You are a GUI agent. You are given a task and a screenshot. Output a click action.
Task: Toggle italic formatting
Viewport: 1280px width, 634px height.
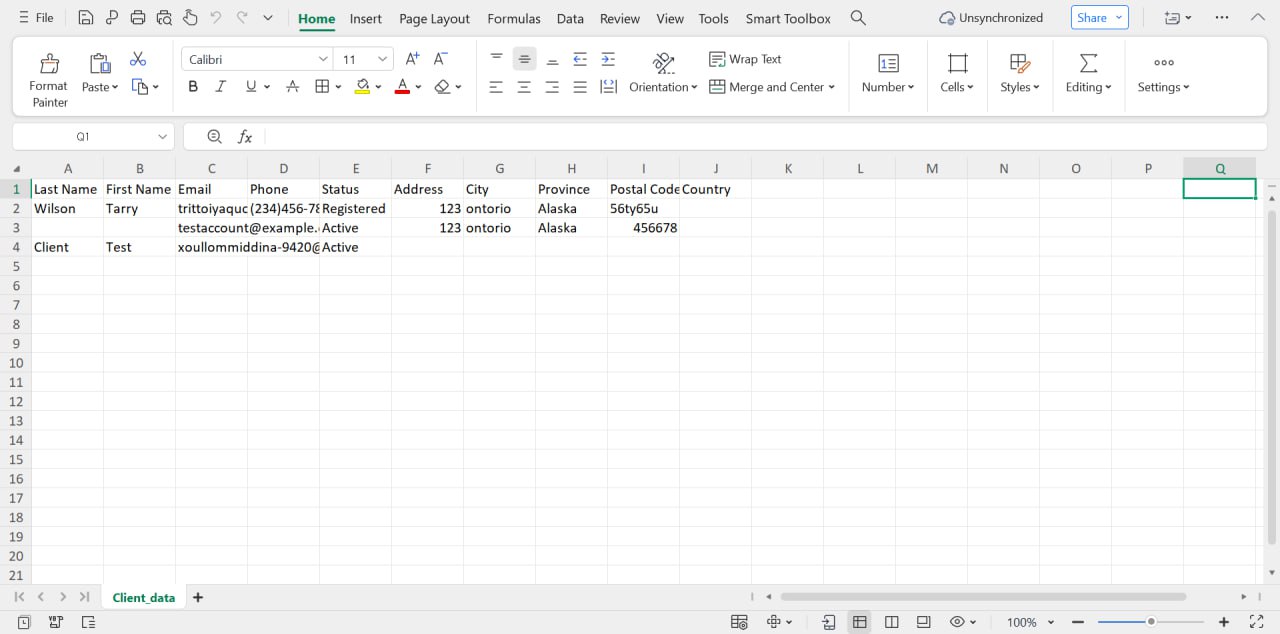click(221, 87)
